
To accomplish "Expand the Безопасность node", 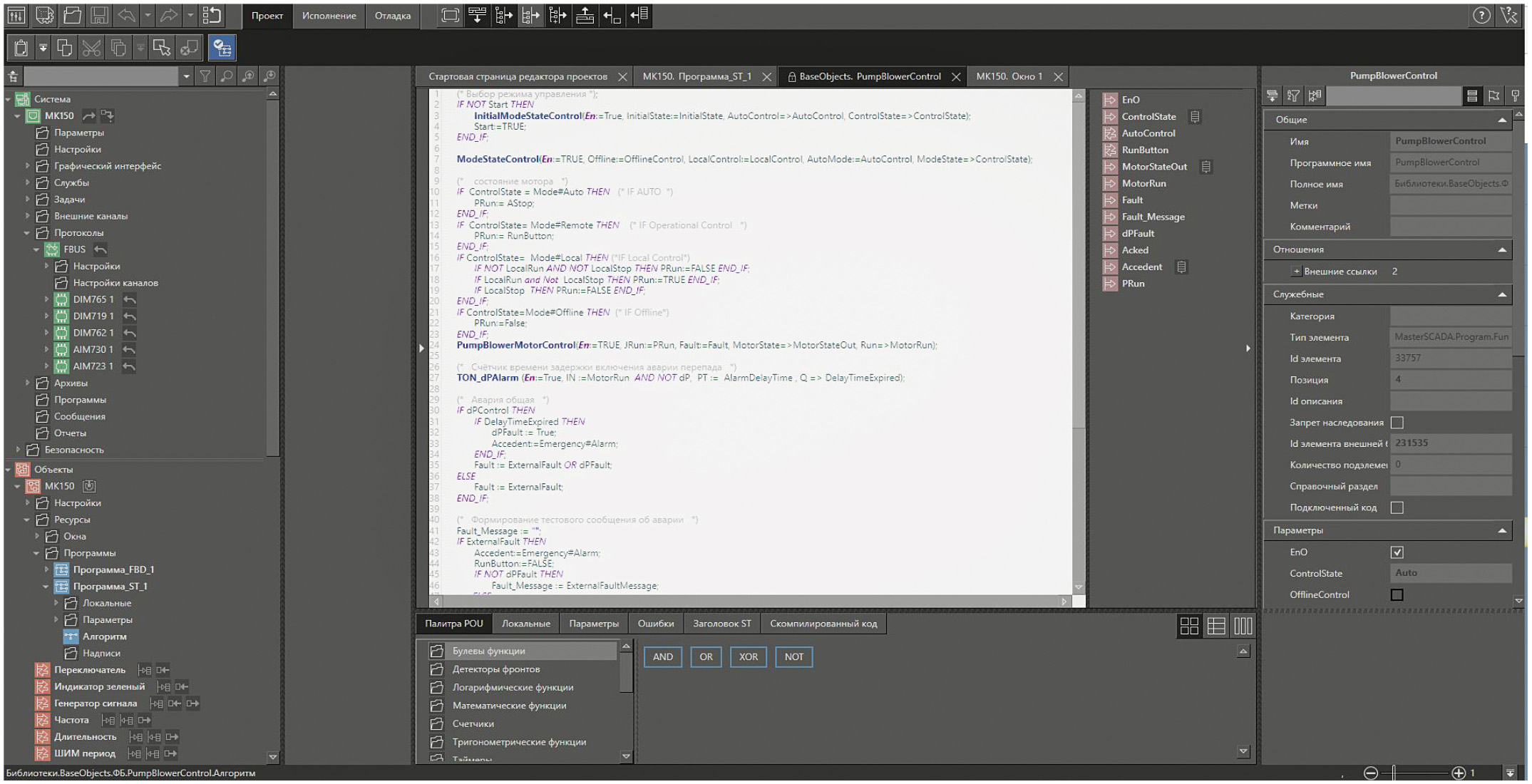I will pos(19,450).
